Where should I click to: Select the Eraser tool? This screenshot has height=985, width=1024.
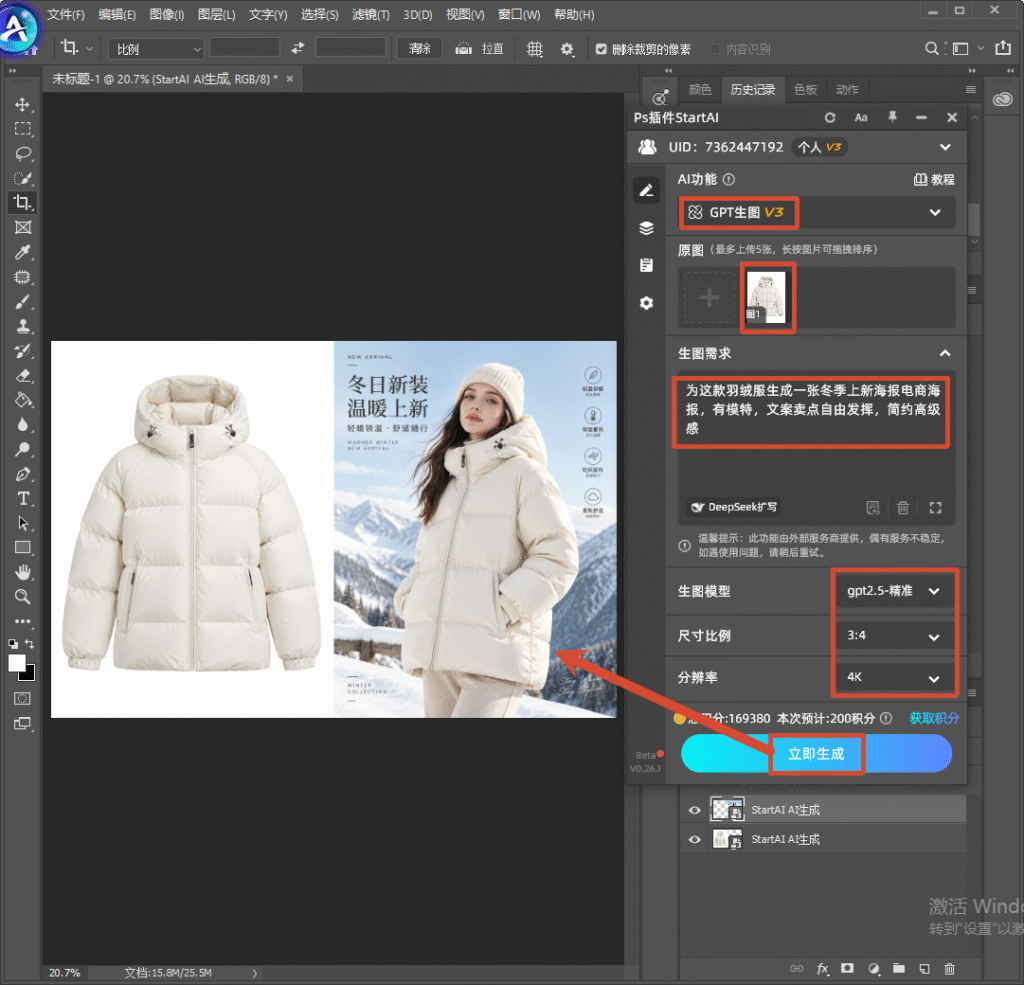[23, 376]
